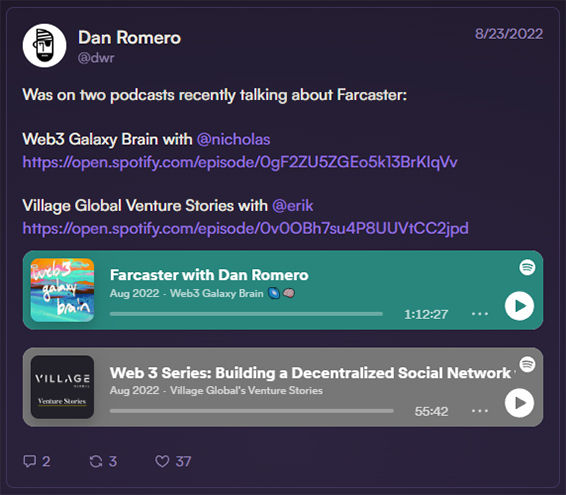This screenshot has height=495, width=566.
Task: Open the @erik mention
Action: coord(293,206)
